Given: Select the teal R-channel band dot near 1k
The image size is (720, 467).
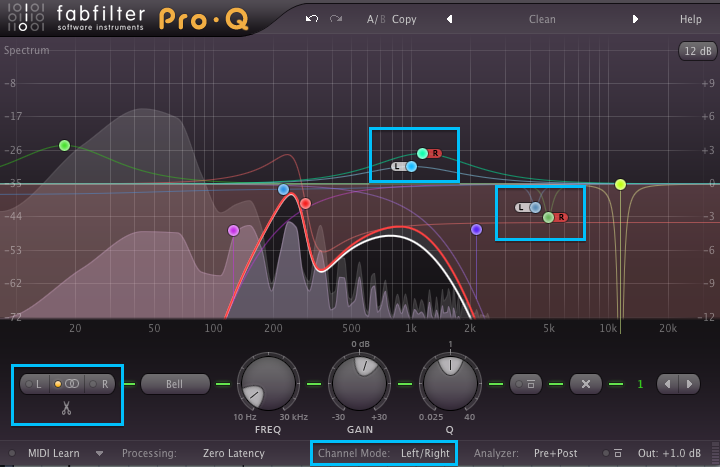Looking at the screenshot, I should 422,153.
